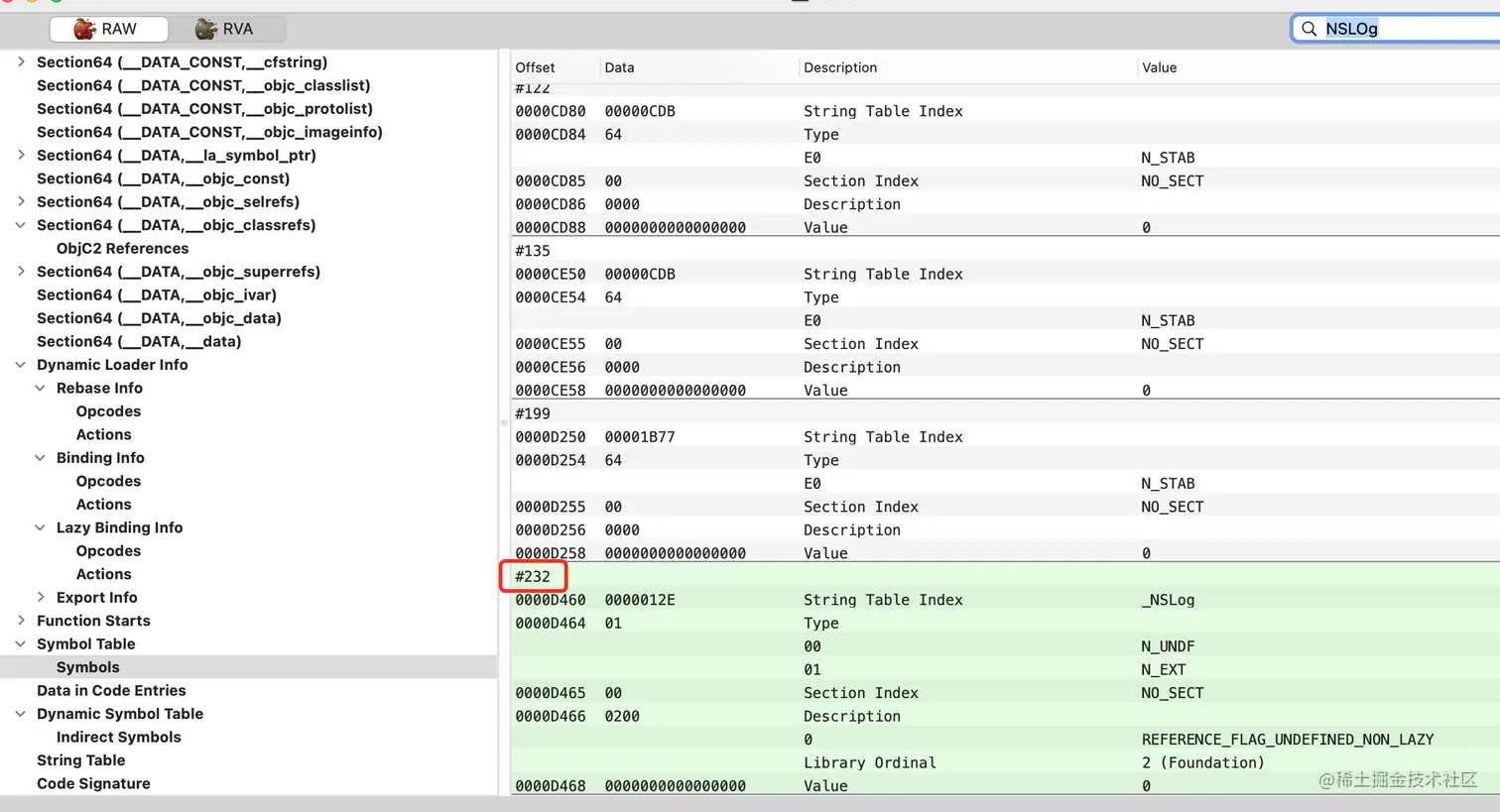Open the Code Signature item
This screenshot has width=1500, height=812.
click(x=93, y=783)
